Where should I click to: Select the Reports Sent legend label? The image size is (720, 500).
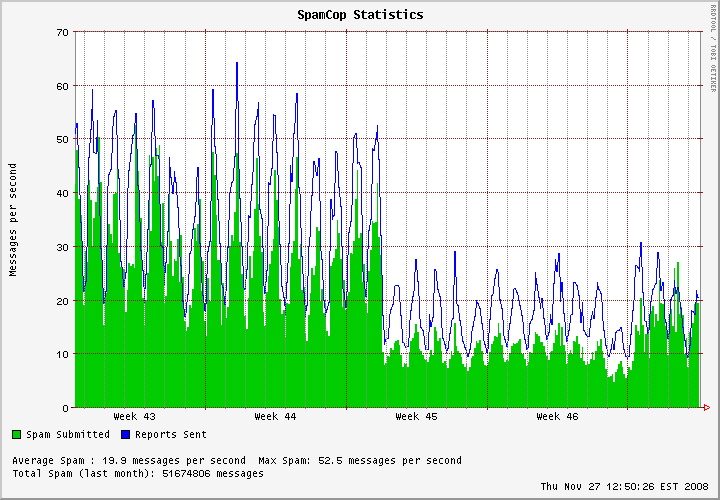click(171, 435)
